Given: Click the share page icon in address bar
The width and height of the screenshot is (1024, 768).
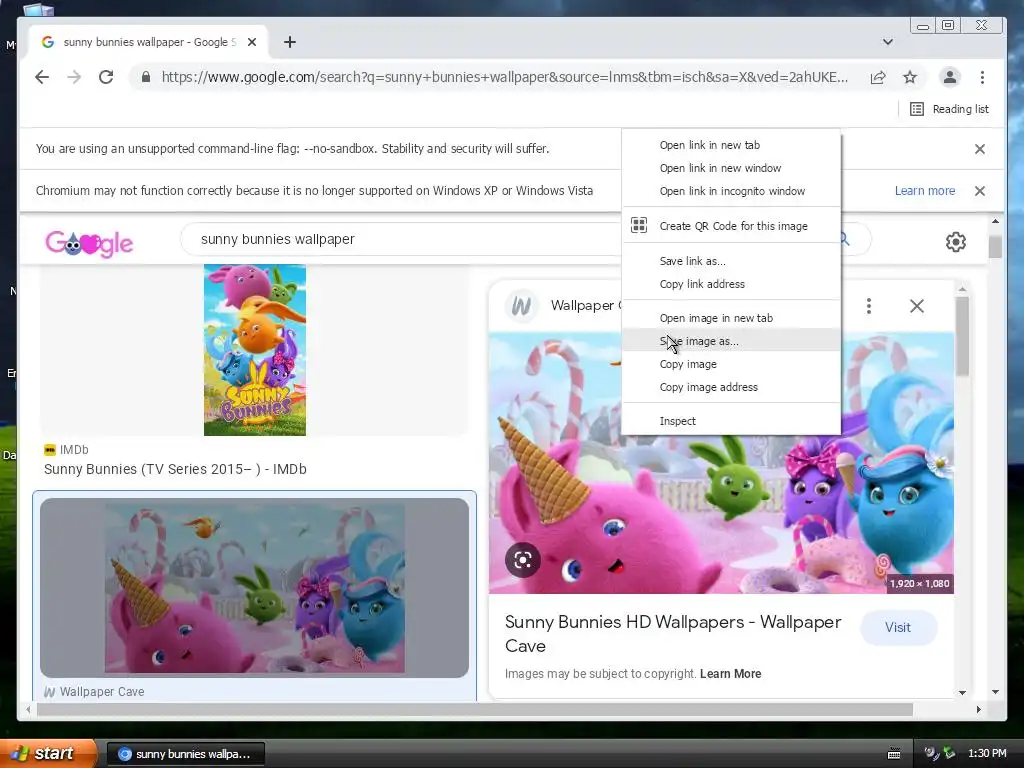Looking at the screenshot, I should coord(878,77).
